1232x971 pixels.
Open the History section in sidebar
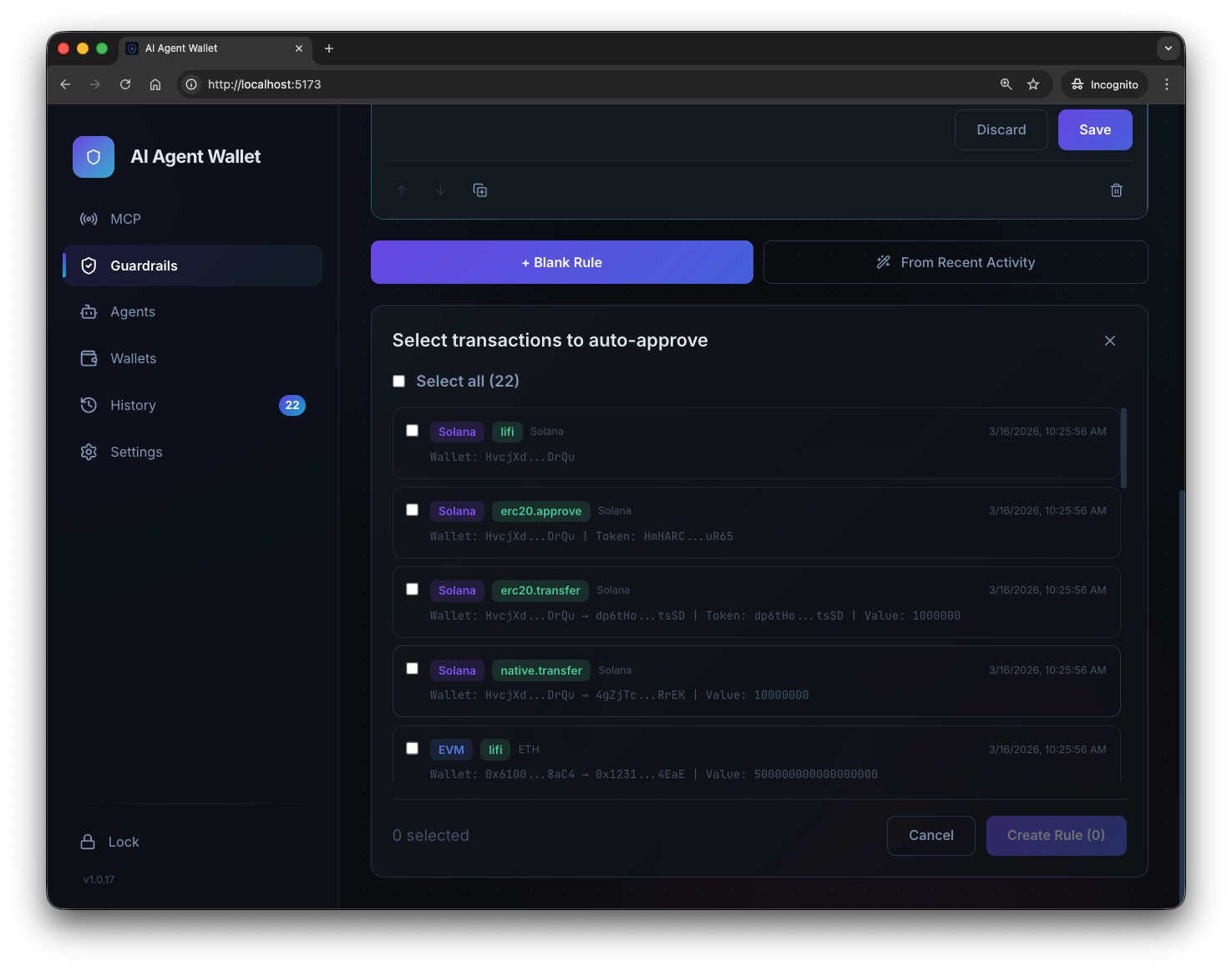click(x=133, y=405)
